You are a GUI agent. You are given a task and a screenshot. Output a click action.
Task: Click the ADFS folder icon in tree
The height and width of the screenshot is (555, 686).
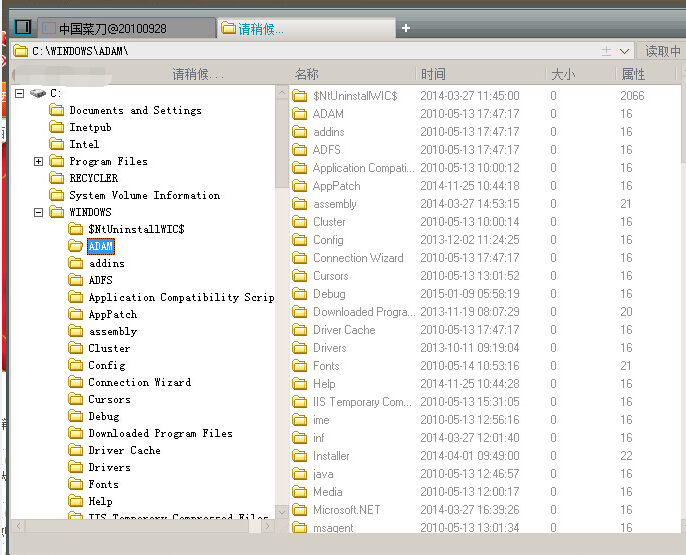(x=76, y=280)
